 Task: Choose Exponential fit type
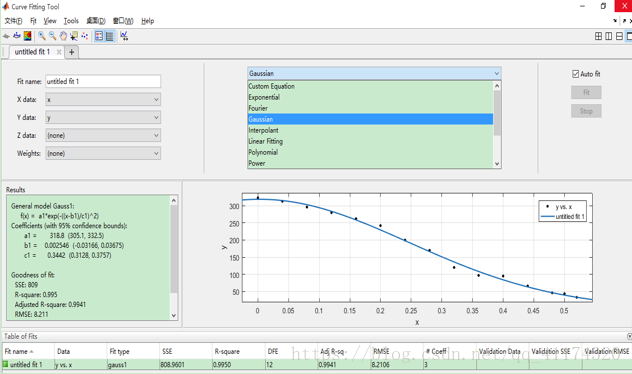pos(370,97)
